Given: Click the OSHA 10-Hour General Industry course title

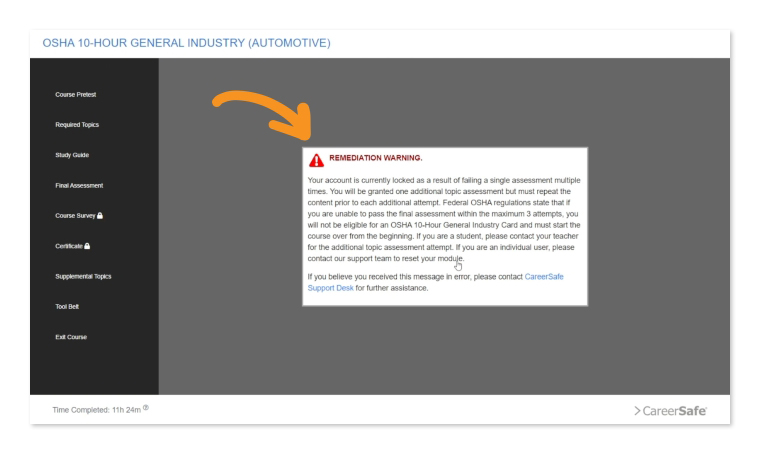Looking at the screenshot, I should point(187,43).
